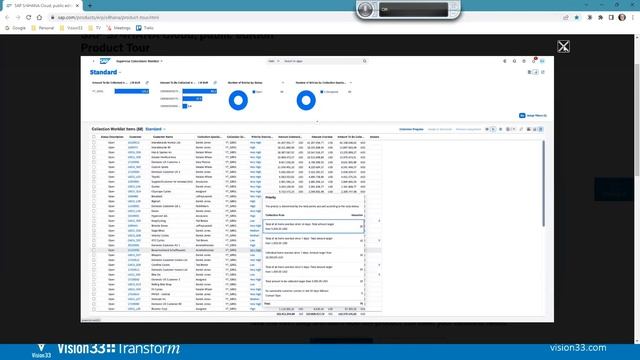
Task: Open Chrome side panel icon
Action: (x=611, y=18)
